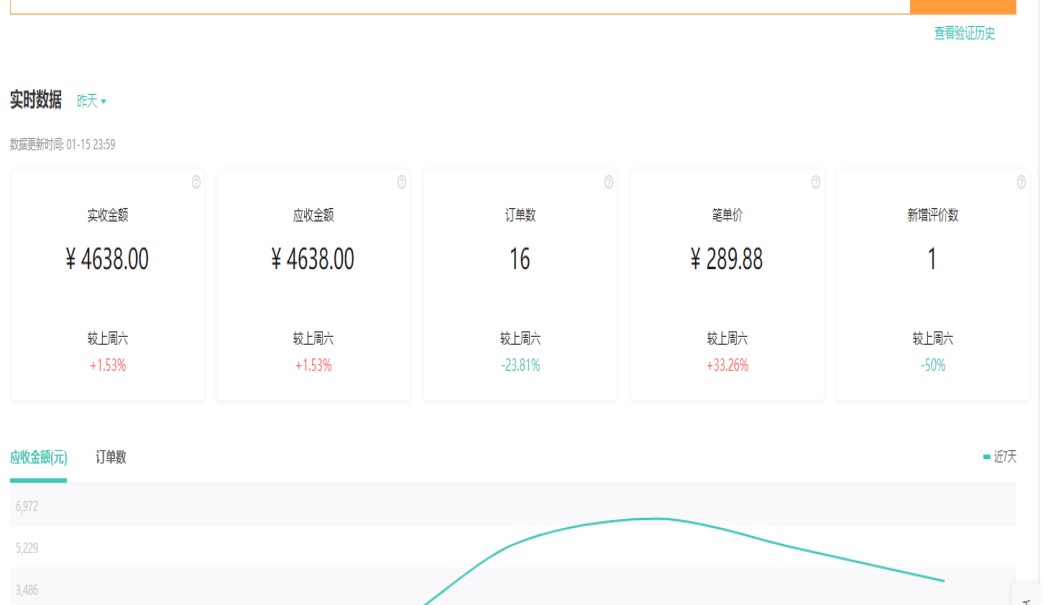The image size is (1043, 605).
Task: Click the ¥ 4638.00 value under 实收金额
Action: coord(107,260)
